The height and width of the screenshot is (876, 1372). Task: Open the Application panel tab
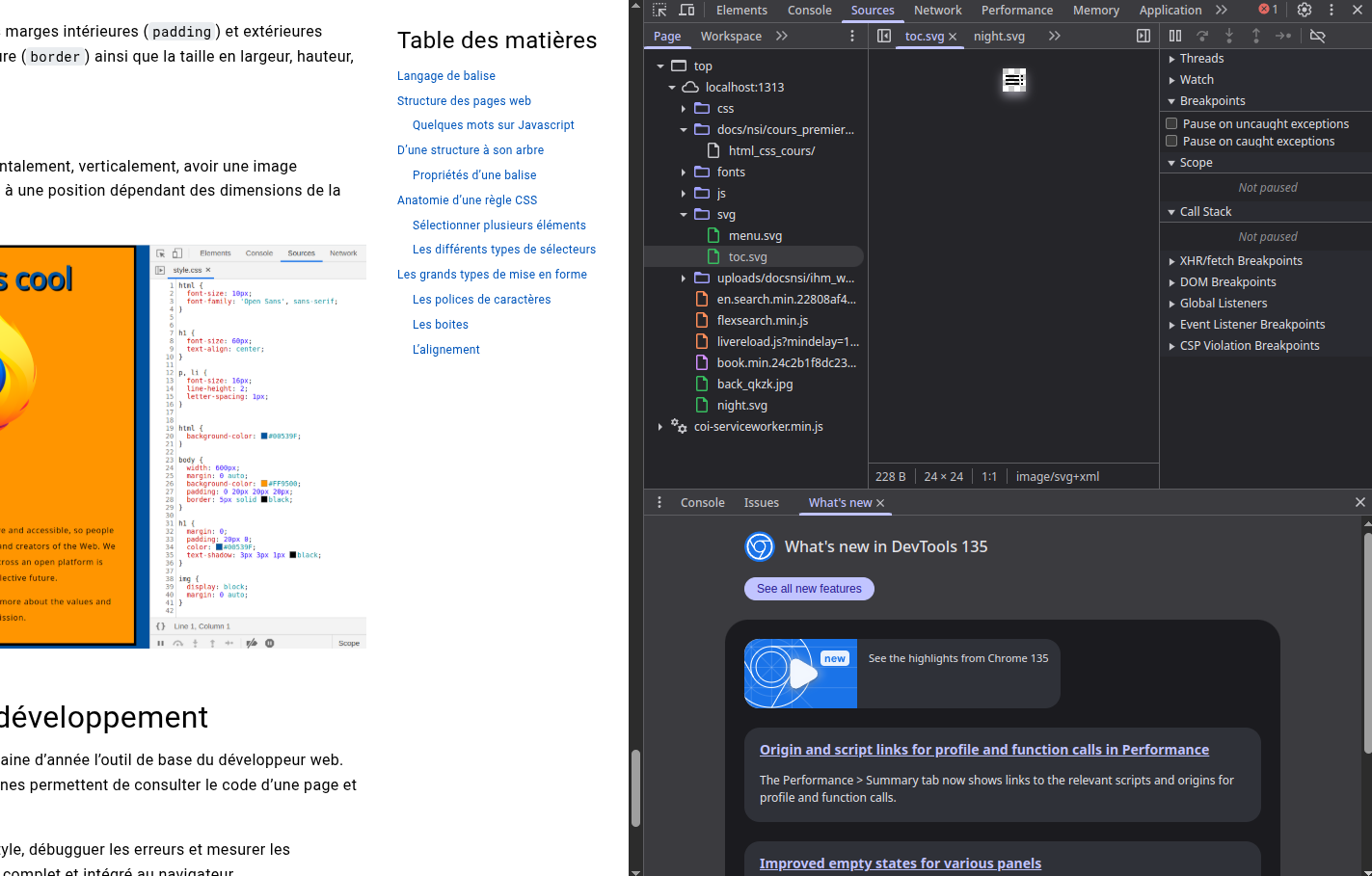1170,10
